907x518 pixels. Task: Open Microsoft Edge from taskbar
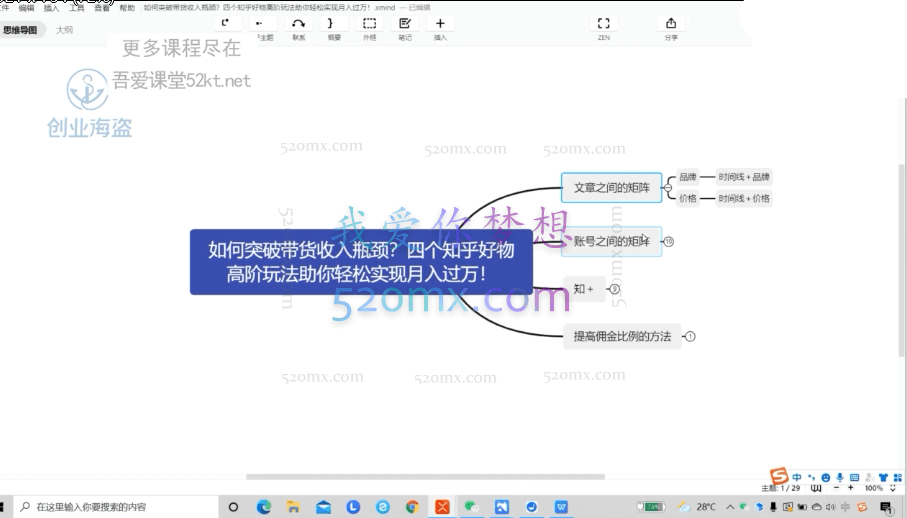click(264, 507)
